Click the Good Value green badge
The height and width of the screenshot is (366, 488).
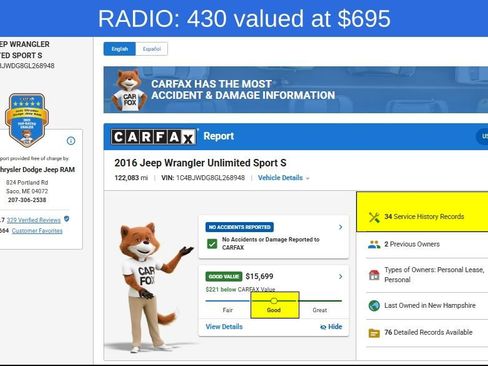(224, 277)
